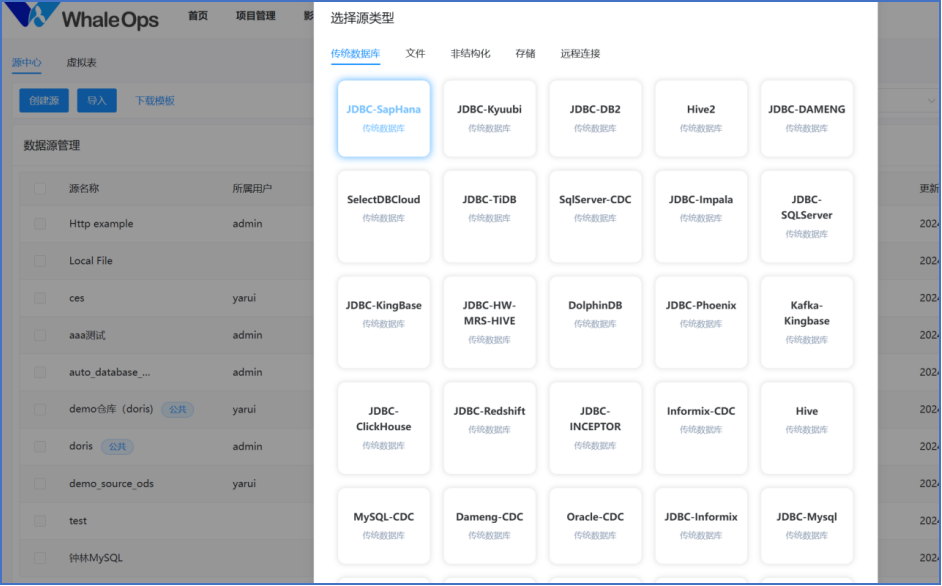Choose the JDBC-SQLServer source card

806,216
